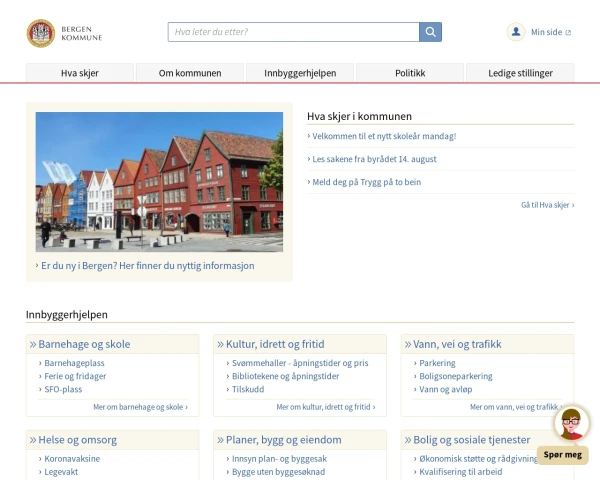Open the Min side link
The image size is (600, 480).
click(551, 32)
